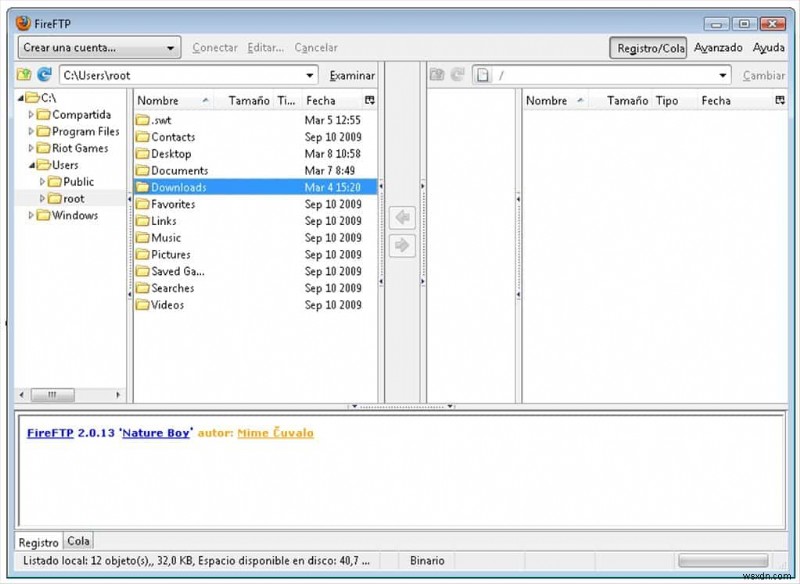This screenshot has width=800, height=584.
Task: Collapse the Users tree folder
Action: [x=32, y=165]
